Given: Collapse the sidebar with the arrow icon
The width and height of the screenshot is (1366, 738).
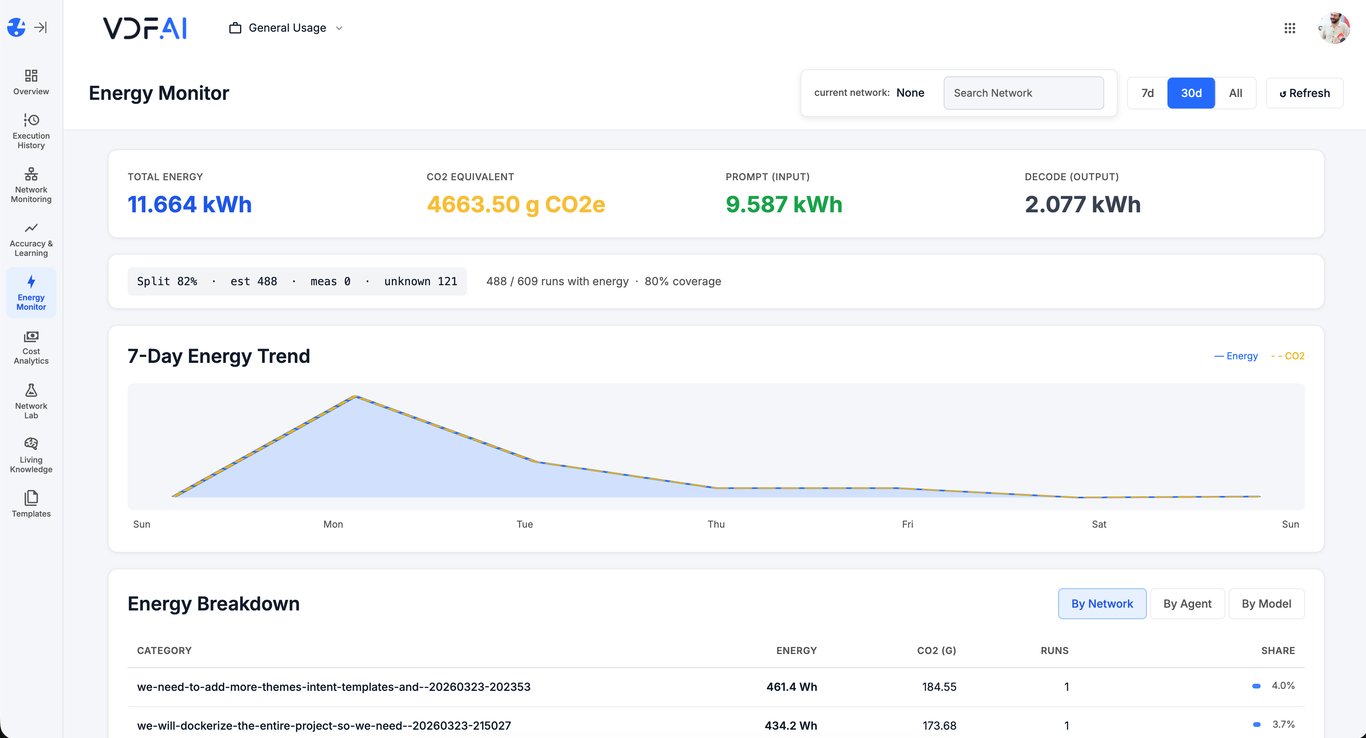Looking at the screenshot, I should 40,28.
